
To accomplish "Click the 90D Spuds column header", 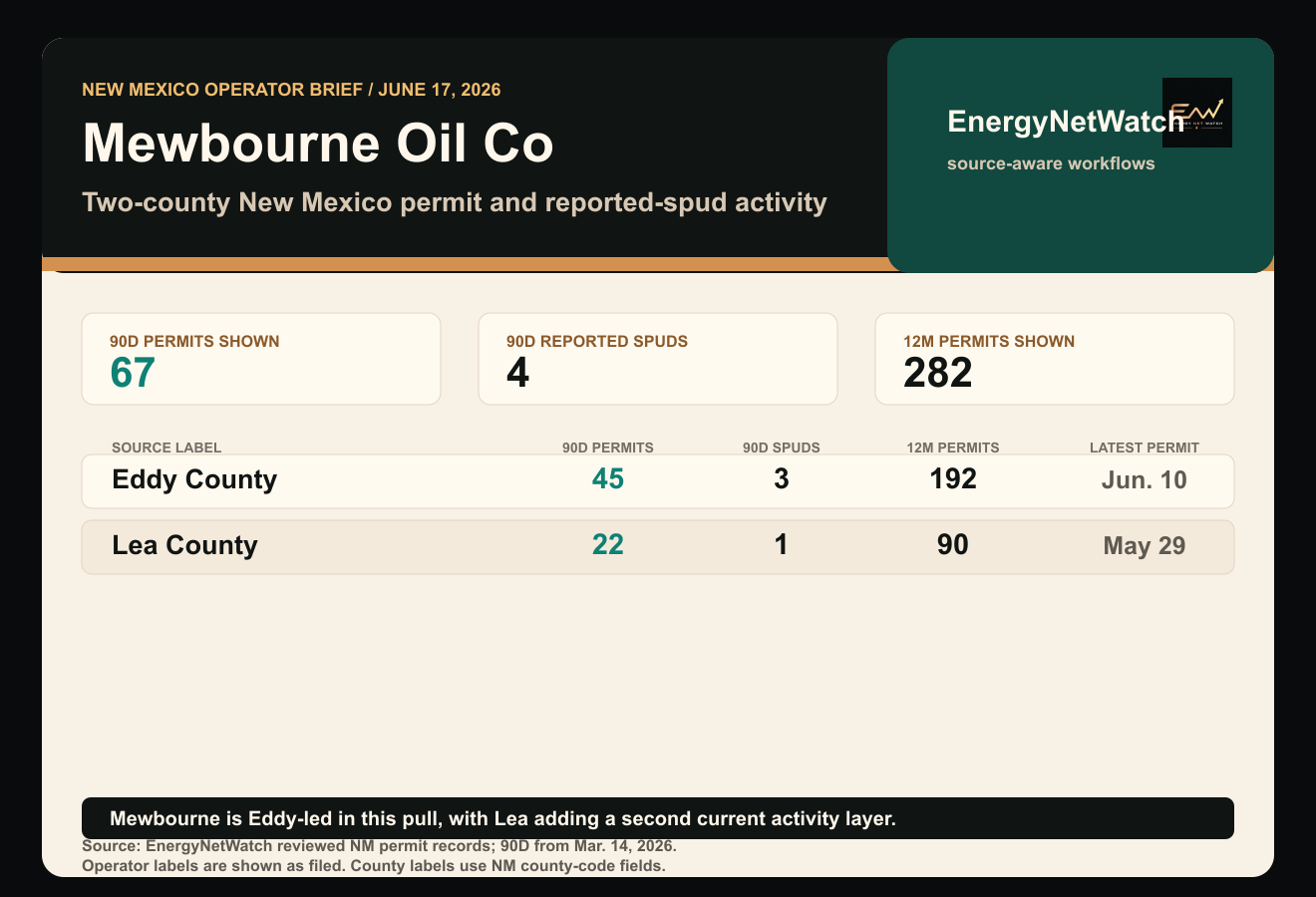I will point(782,448).
